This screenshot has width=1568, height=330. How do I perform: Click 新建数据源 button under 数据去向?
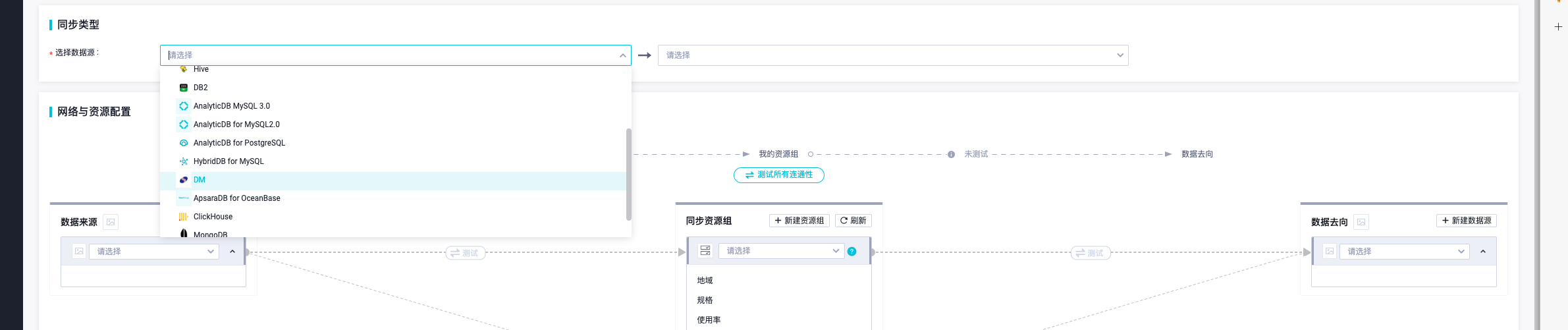(x=1466, y=221)
